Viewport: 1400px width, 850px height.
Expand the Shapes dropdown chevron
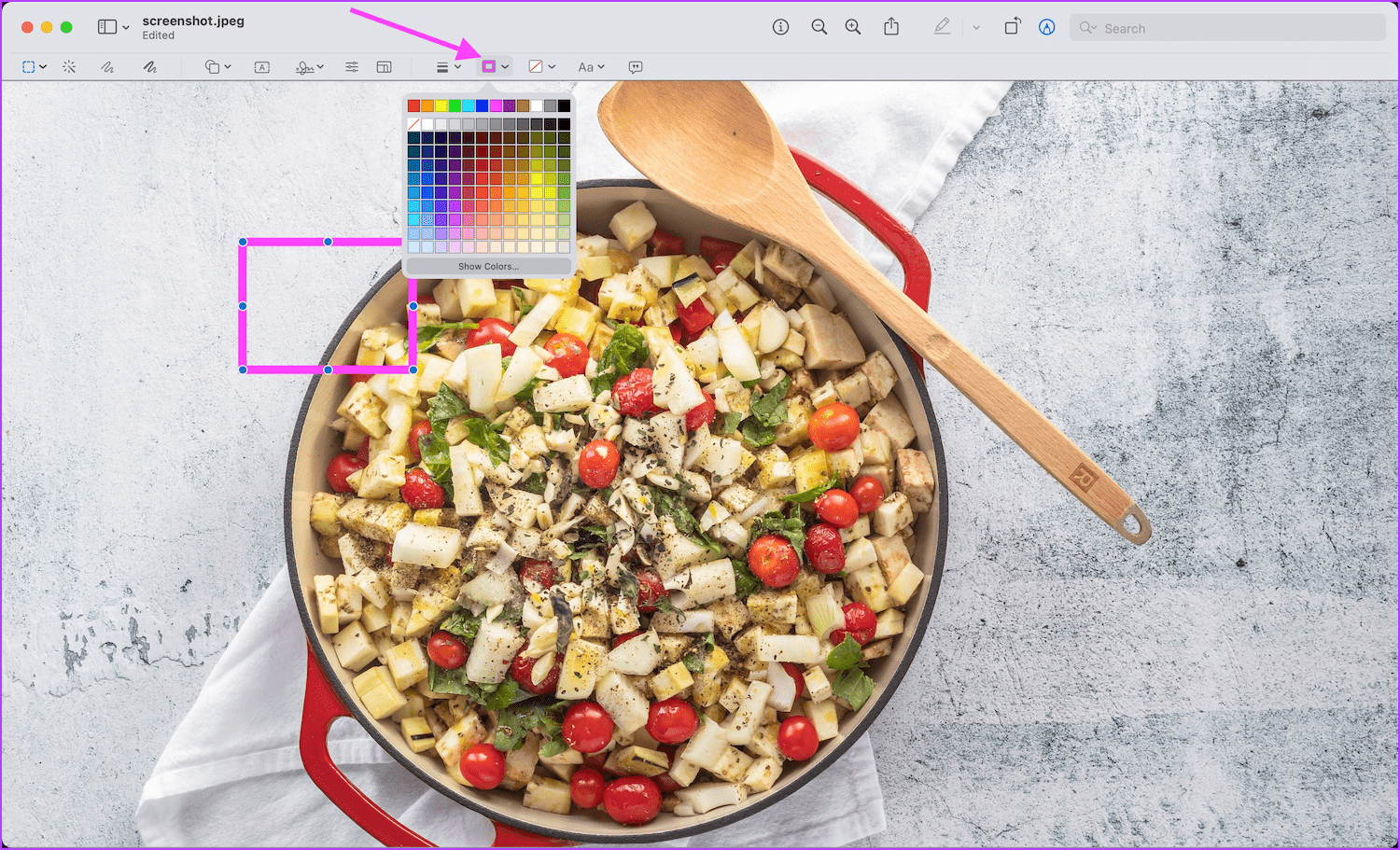(x=228, y=67)
